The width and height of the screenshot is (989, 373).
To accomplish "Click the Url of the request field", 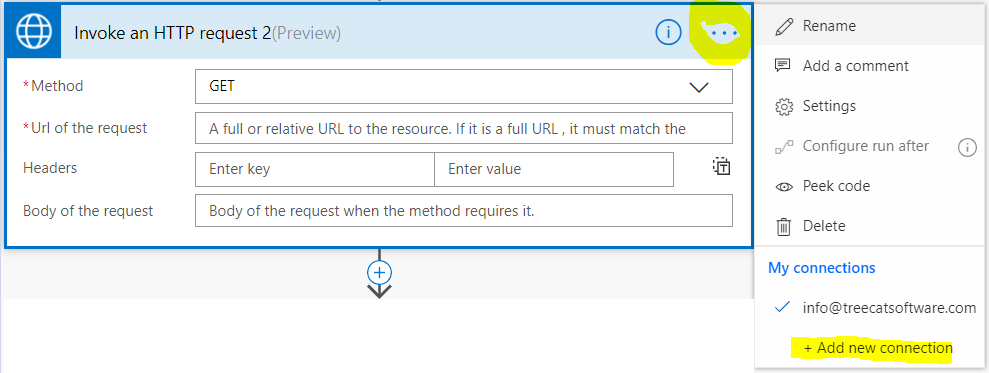I will click(x=464, y=128).
